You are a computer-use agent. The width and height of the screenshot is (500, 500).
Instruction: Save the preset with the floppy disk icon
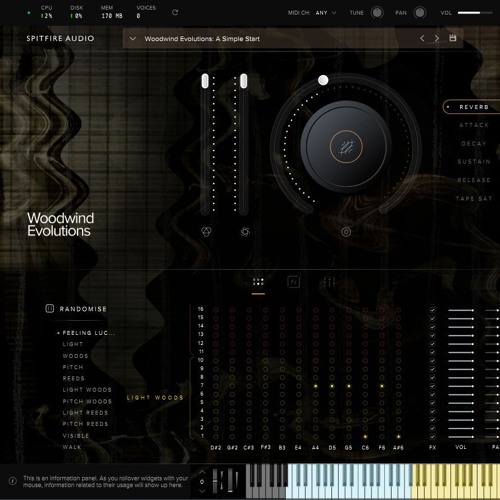pos(452,38)
